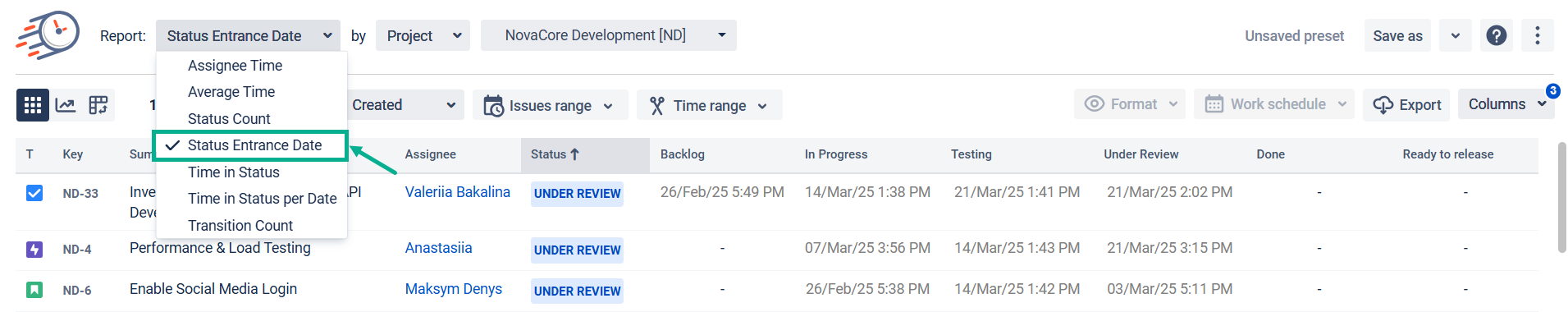Image resolution: width=1568 pixels, height=312 pixels.
Task: Open the Issues range dropdown
Action: (550, 105)
